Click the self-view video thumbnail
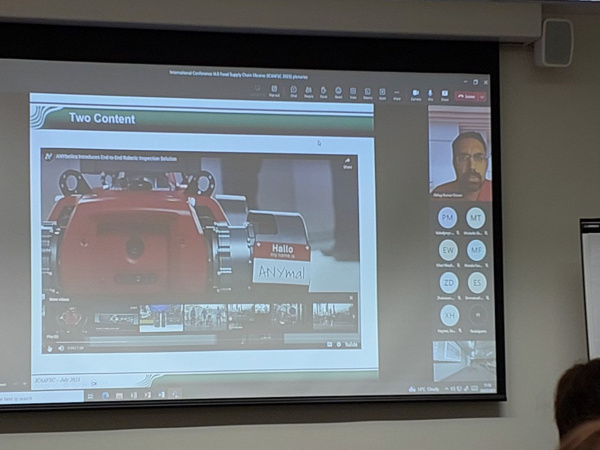 pyautogui.click(x=464, y=361)
